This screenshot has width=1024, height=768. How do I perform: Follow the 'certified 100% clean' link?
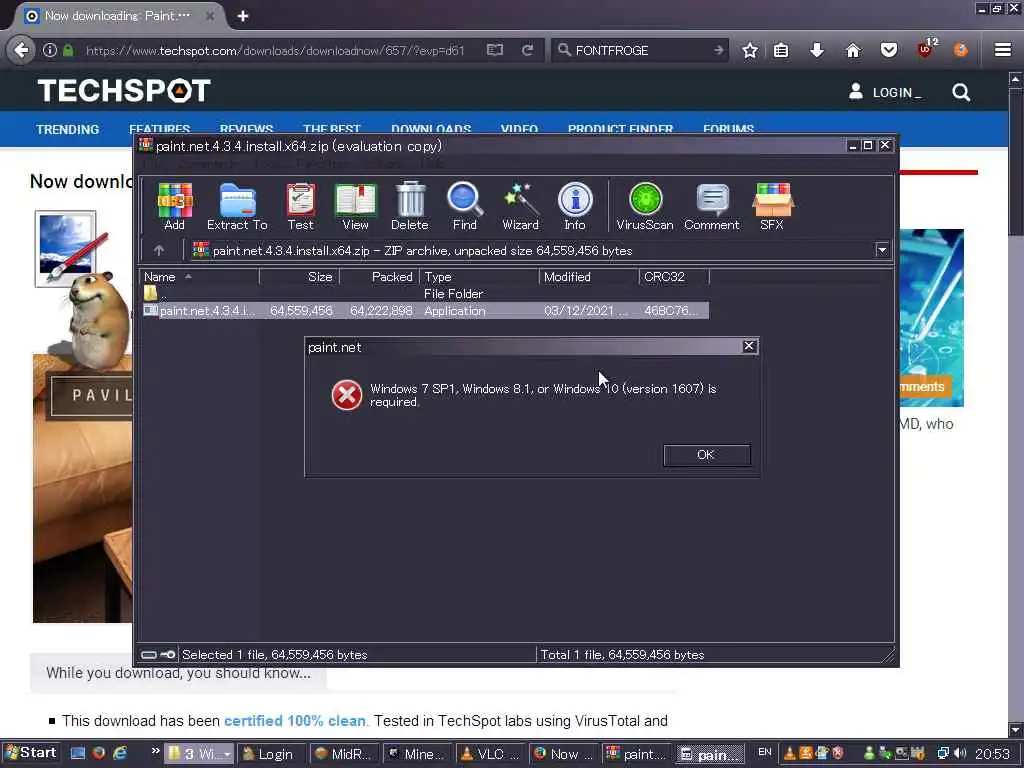pyautogui.click(x=295, y=721)
